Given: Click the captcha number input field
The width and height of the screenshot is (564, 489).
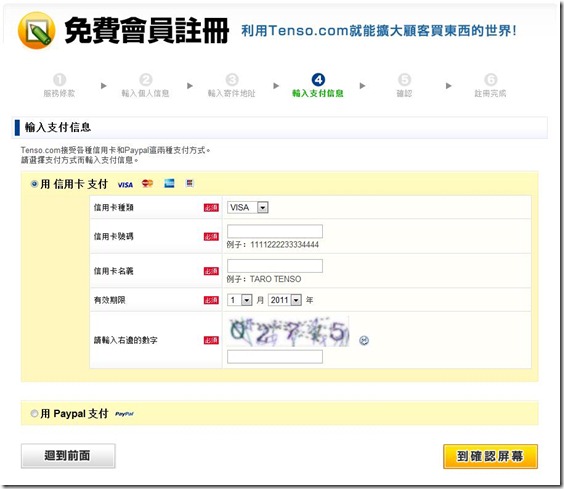Looking at the screenshot, I should pyautogui.click(x=275, y=357).
